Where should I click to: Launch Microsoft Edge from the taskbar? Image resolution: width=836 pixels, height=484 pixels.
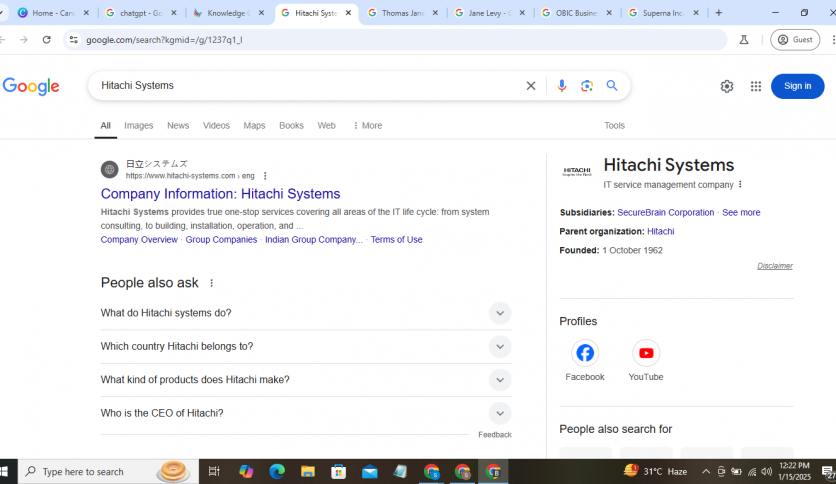[277, 471]
